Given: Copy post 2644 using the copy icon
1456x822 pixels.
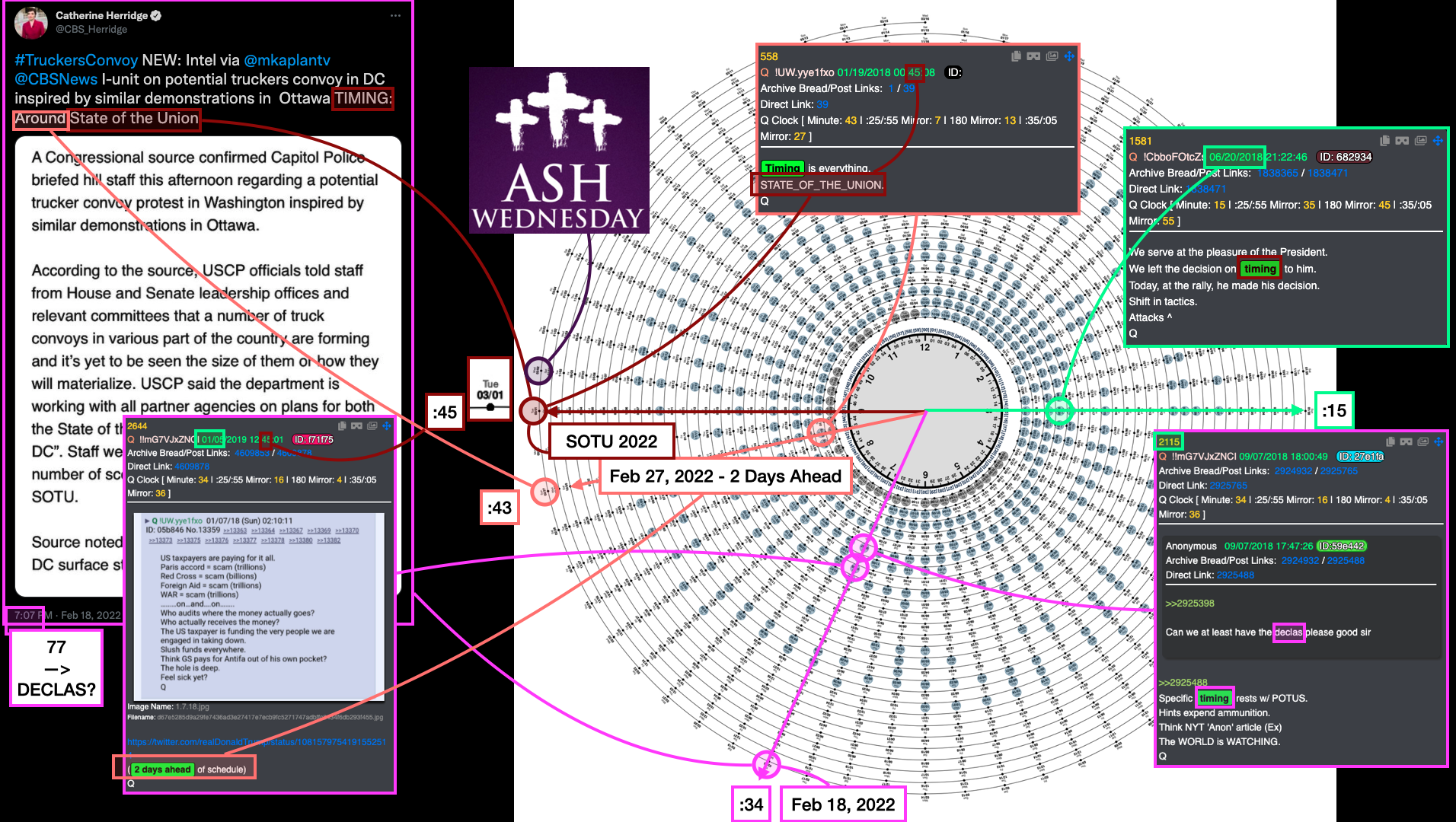Looking at the screenshot, I should [x=342, y=426].
